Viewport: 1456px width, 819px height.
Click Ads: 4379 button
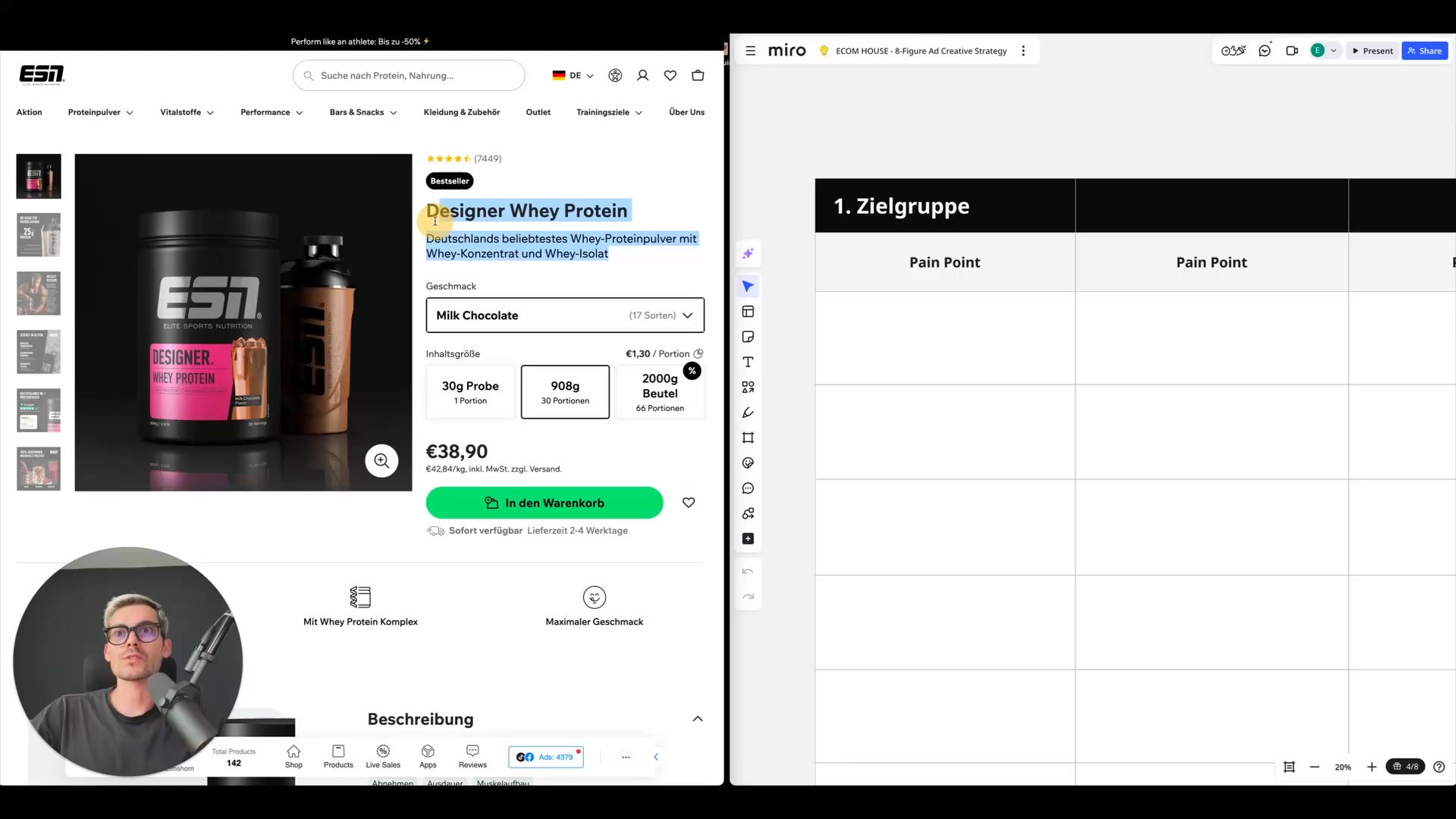pos(546,757)
